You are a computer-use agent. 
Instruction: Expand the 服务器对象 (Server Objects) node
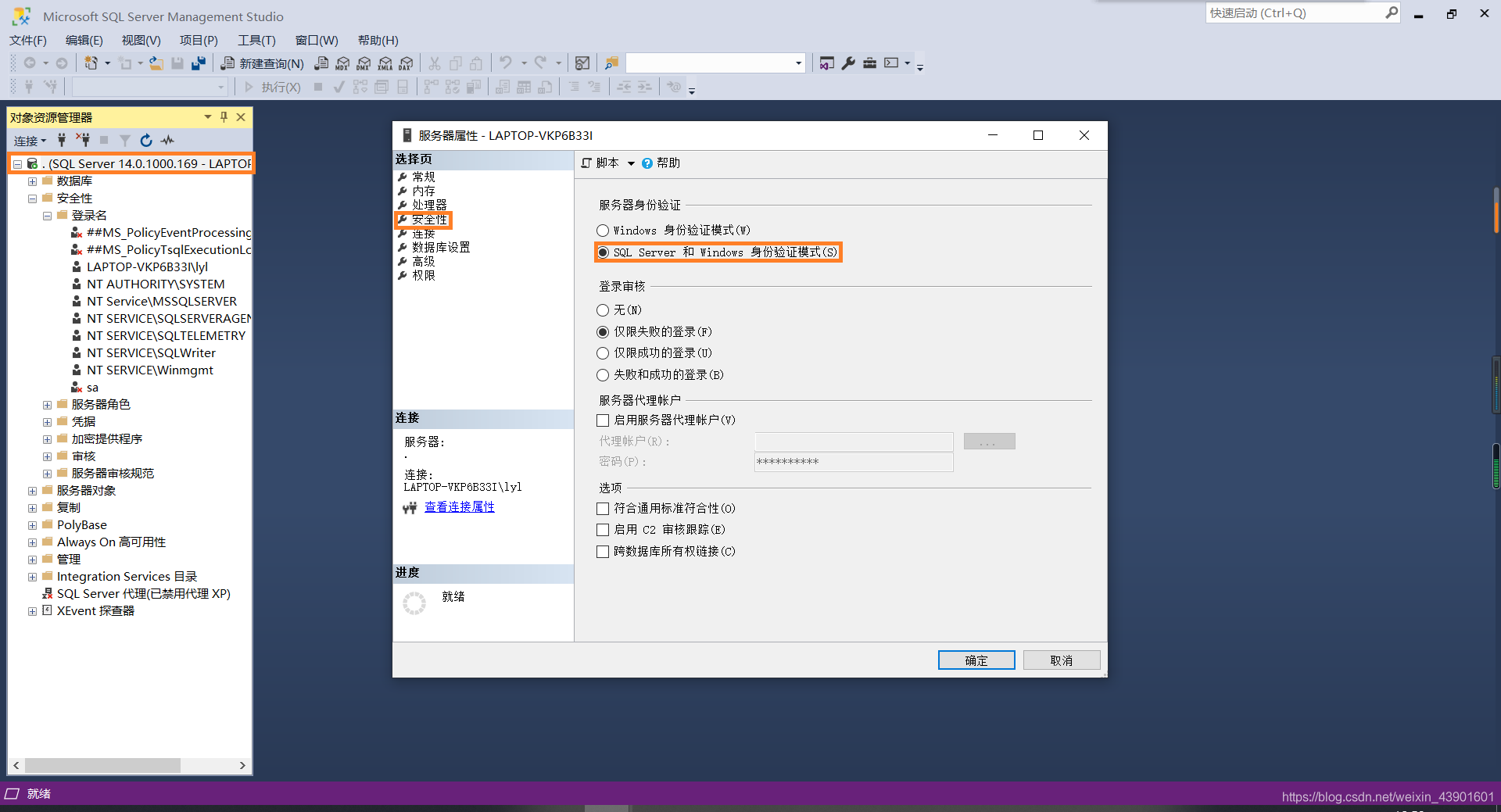pos(32,491)
